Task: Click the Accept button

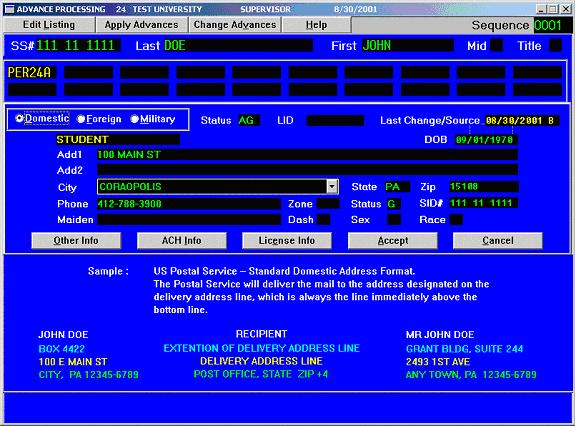Action: [x=393, y=240]
